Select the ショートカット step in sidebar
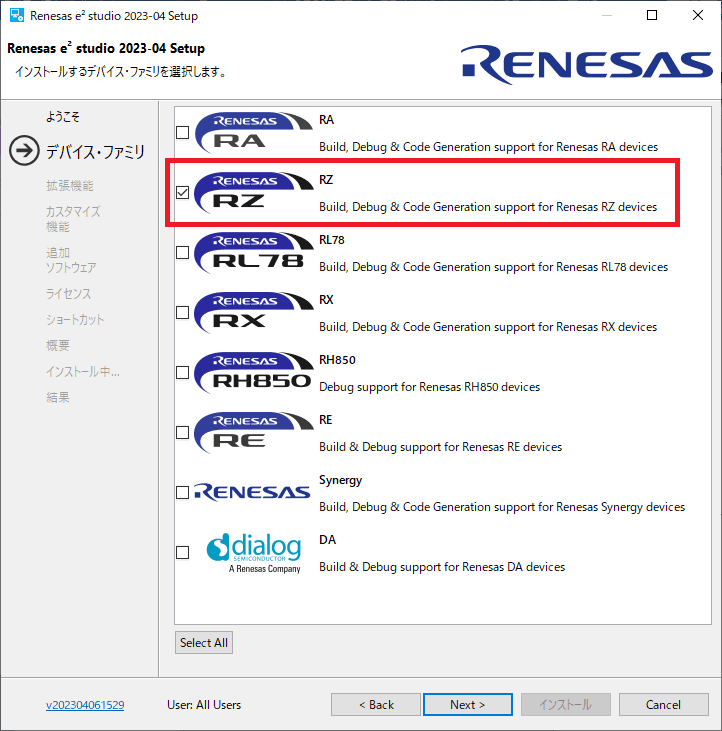This screenshot has height=731, width=722. tap(75, 320)
